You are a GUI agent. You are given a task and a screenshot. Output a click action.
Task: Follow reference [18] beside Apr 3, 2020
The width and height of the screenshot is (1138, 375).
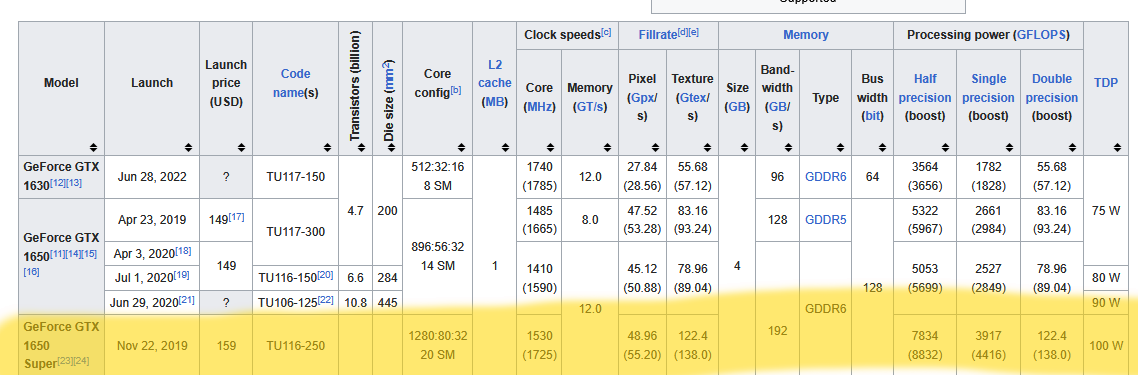point(183,250)
